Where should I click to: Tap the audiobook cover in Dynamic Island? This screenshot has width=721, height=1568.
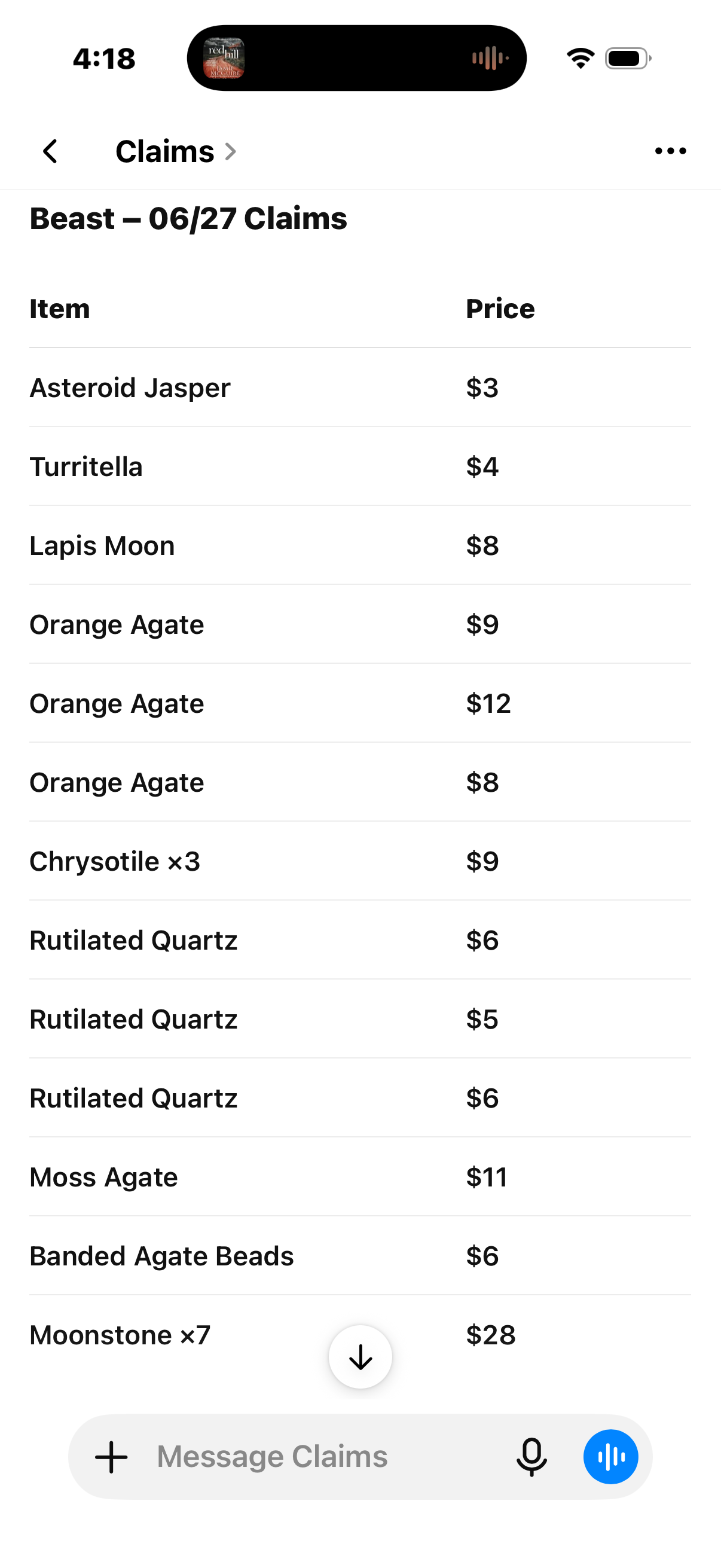(224, 59)
